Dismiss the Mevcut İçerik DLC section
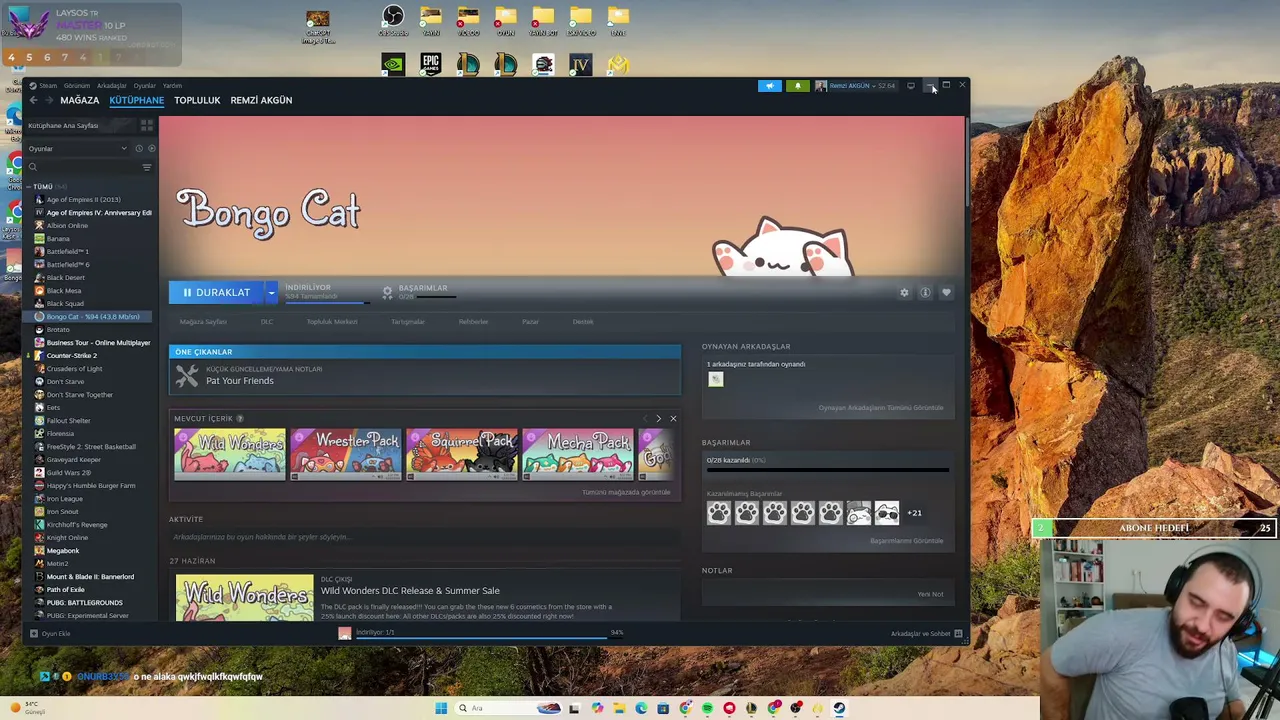This screenshot has width=1280, height=720. click(x=673, y=418)
